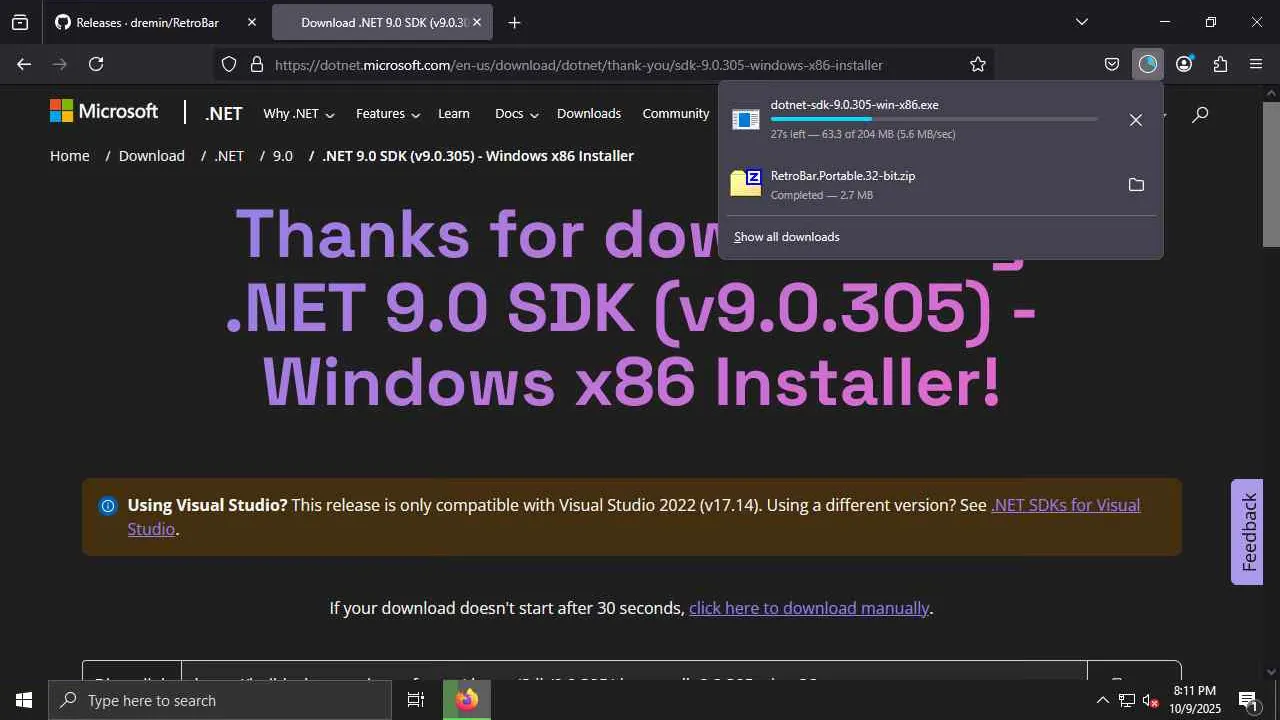Open the Downloads nav item

point(589,114)
